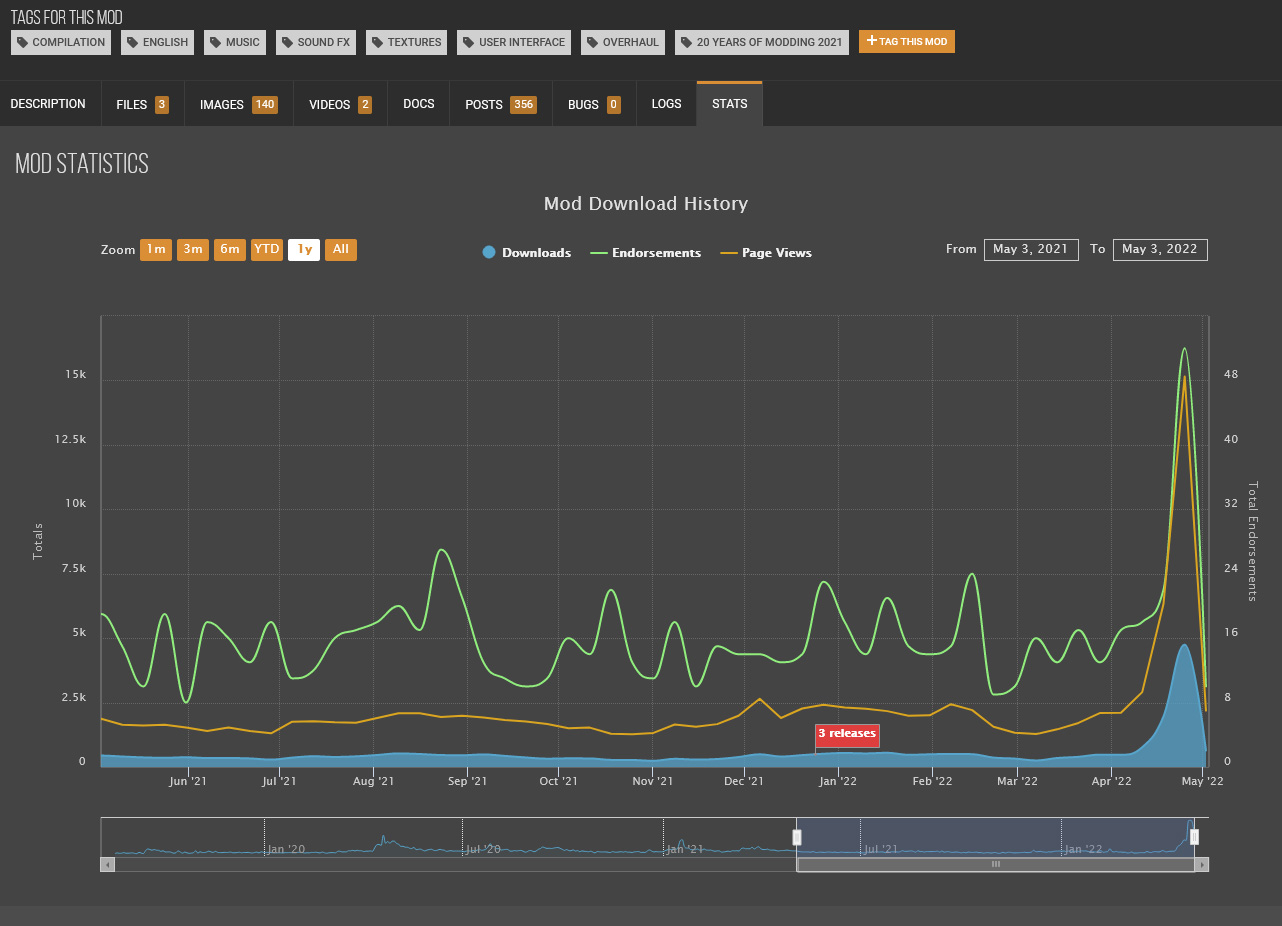Toggle the Endorsements series in legend
Screen dimensions: 1282x926
click(646, 253)
